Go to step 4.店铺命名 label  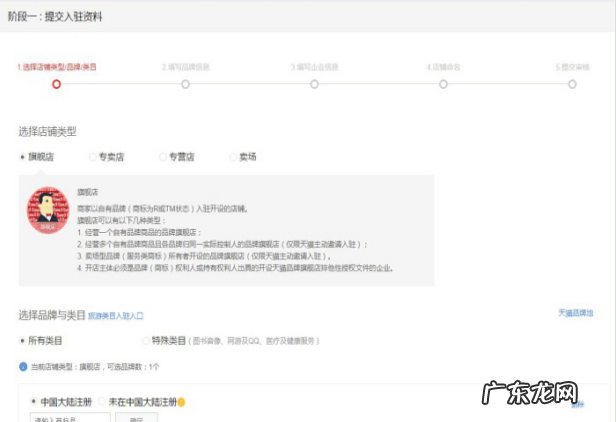pos(443,67)
